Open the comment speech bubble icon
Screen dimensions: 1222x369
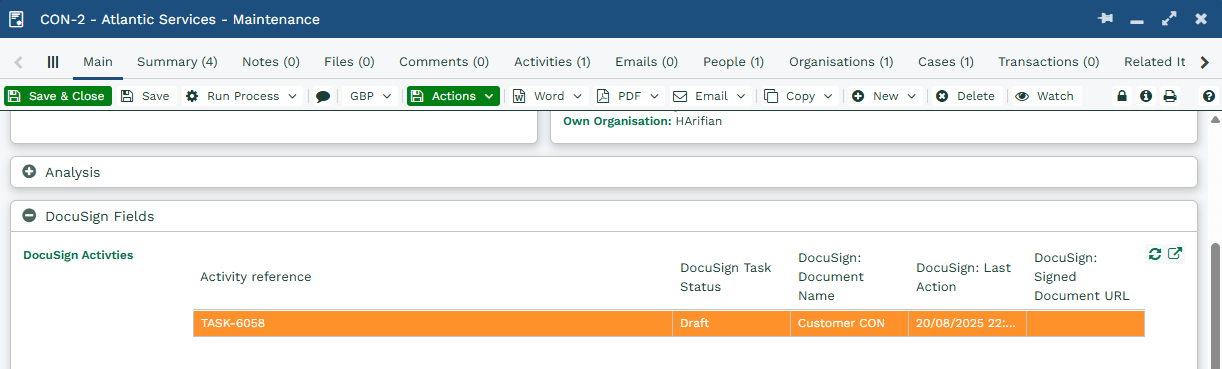pyautogui.click(x=322, y=97)
